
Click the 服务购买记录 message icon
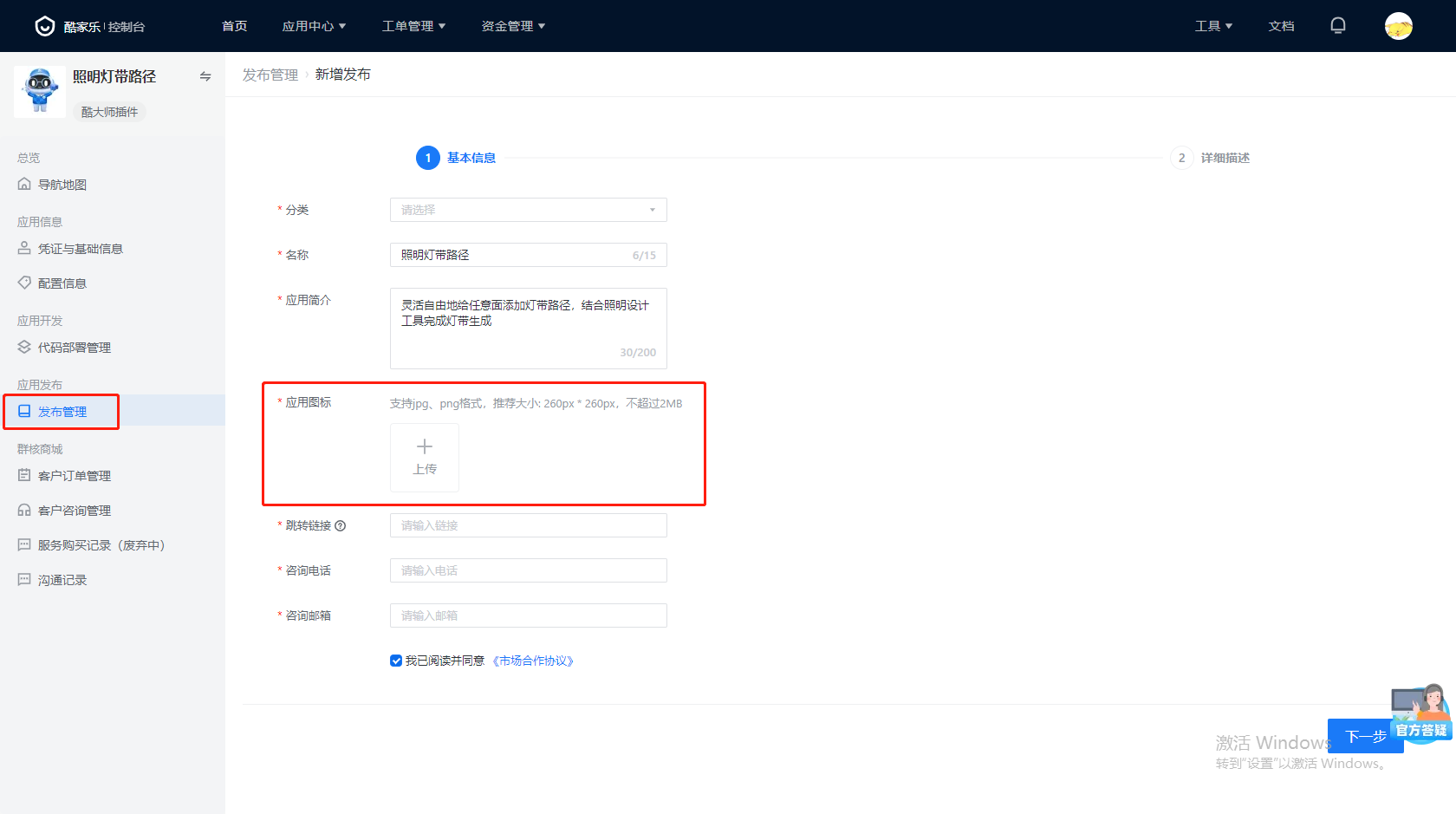pos(24,544)
